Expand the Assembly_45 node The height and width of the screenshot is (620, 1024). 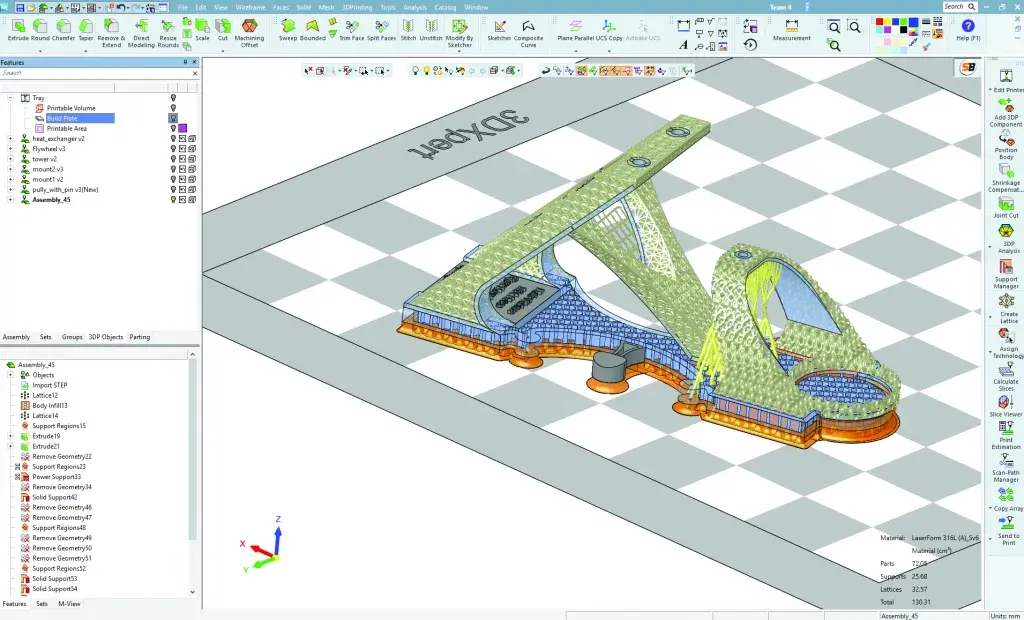pyautogui.click(x=9, y=199)
